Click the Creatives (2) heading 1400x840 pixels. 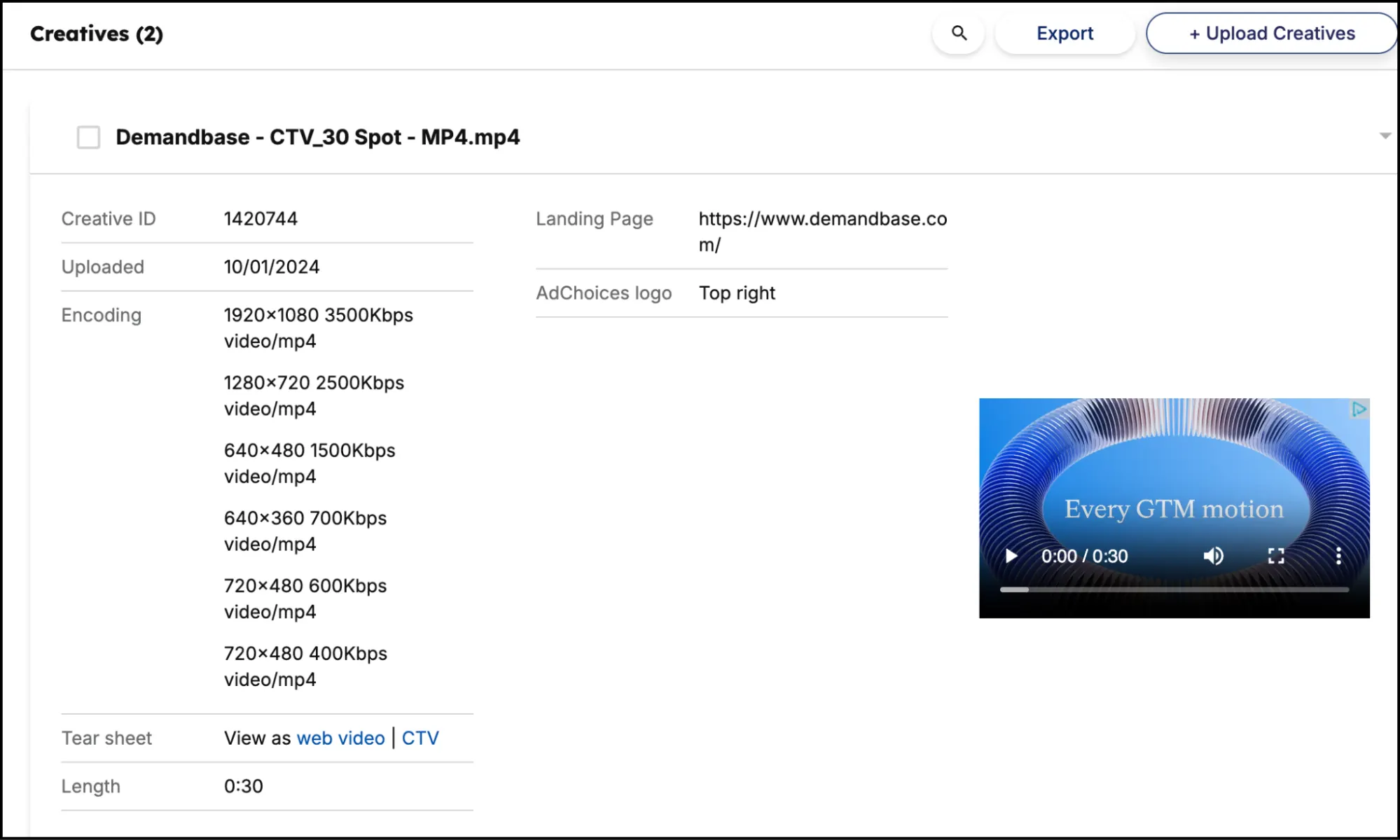(97, 34)
